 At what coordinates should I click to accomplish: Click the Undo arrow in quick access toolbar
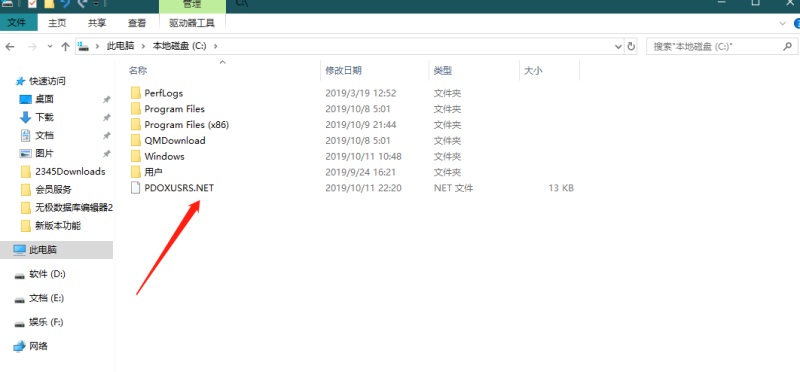pyautogui.click(x=65, y=3)
